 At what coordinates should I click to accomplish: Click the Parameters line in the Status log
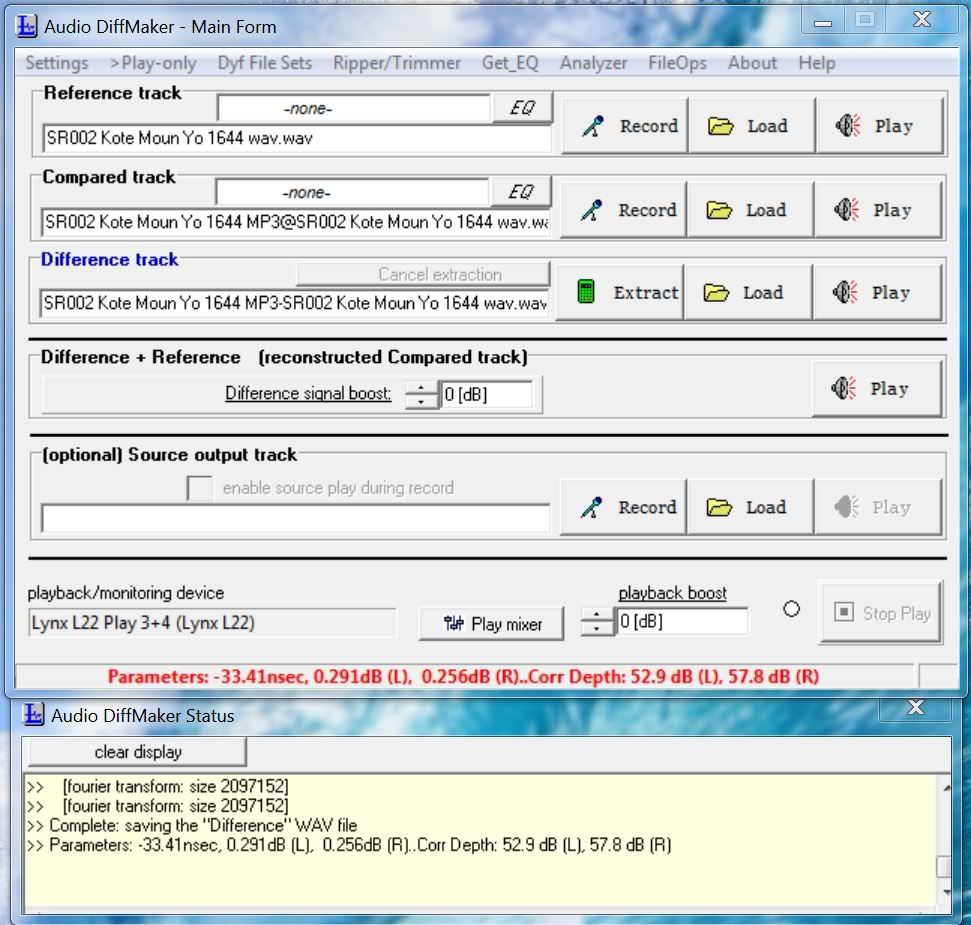pos(349,845)
